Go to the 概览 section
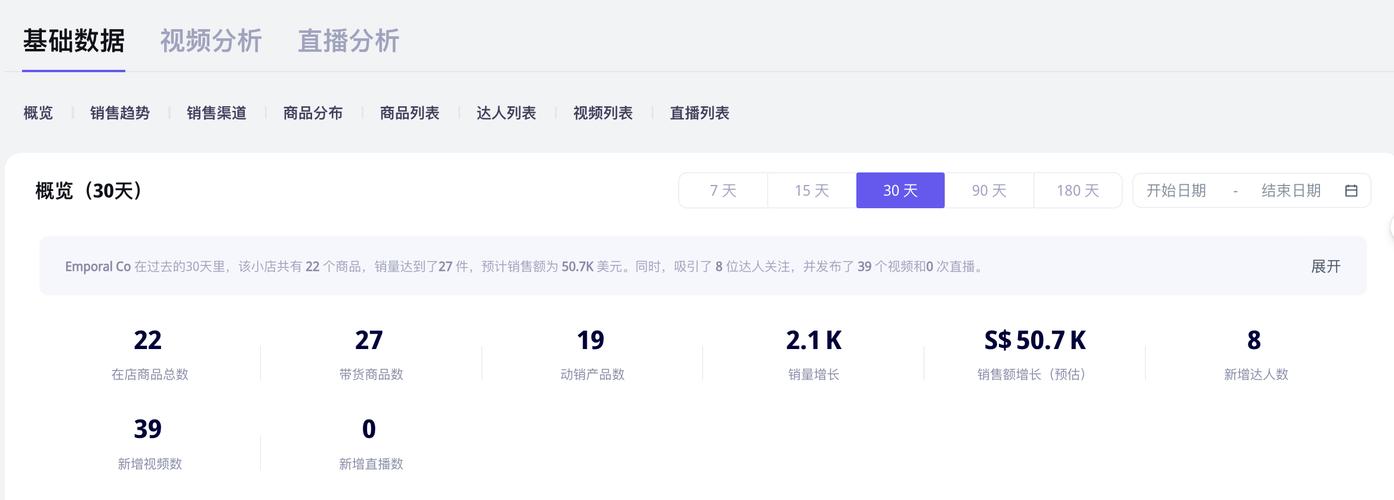 [x=38, y=113]
